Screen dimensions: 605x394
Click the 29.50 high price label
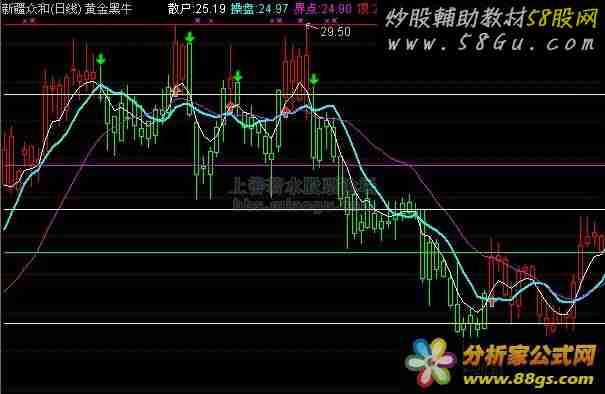(335, 32)
